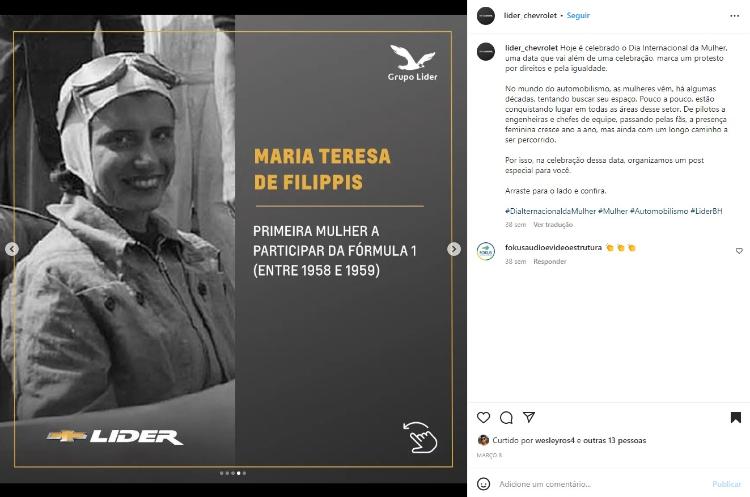Share post via paper plane icon

529,417
